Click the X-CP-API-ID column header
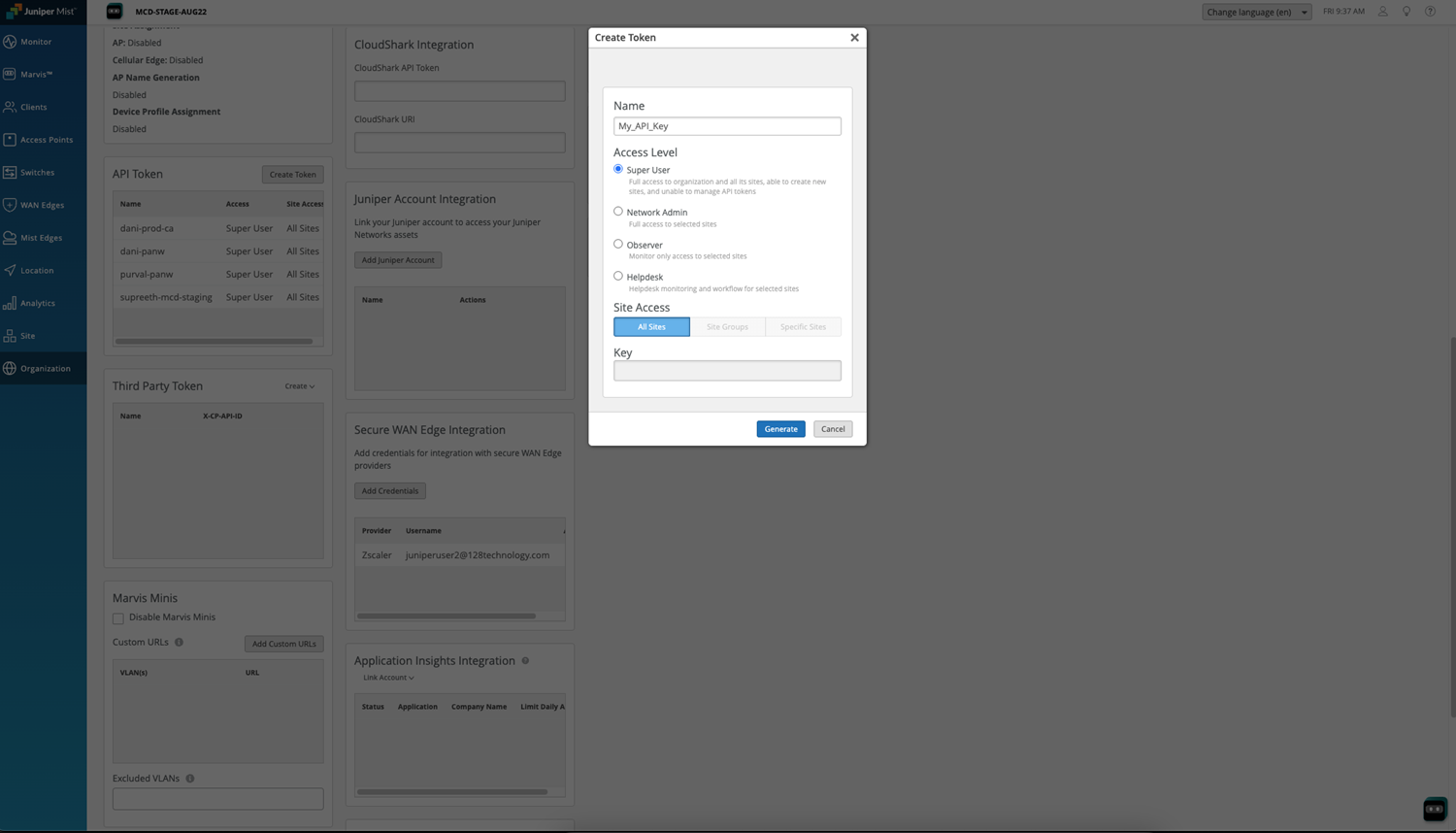This screenshot has width=1456, height=833. [222, 416]
